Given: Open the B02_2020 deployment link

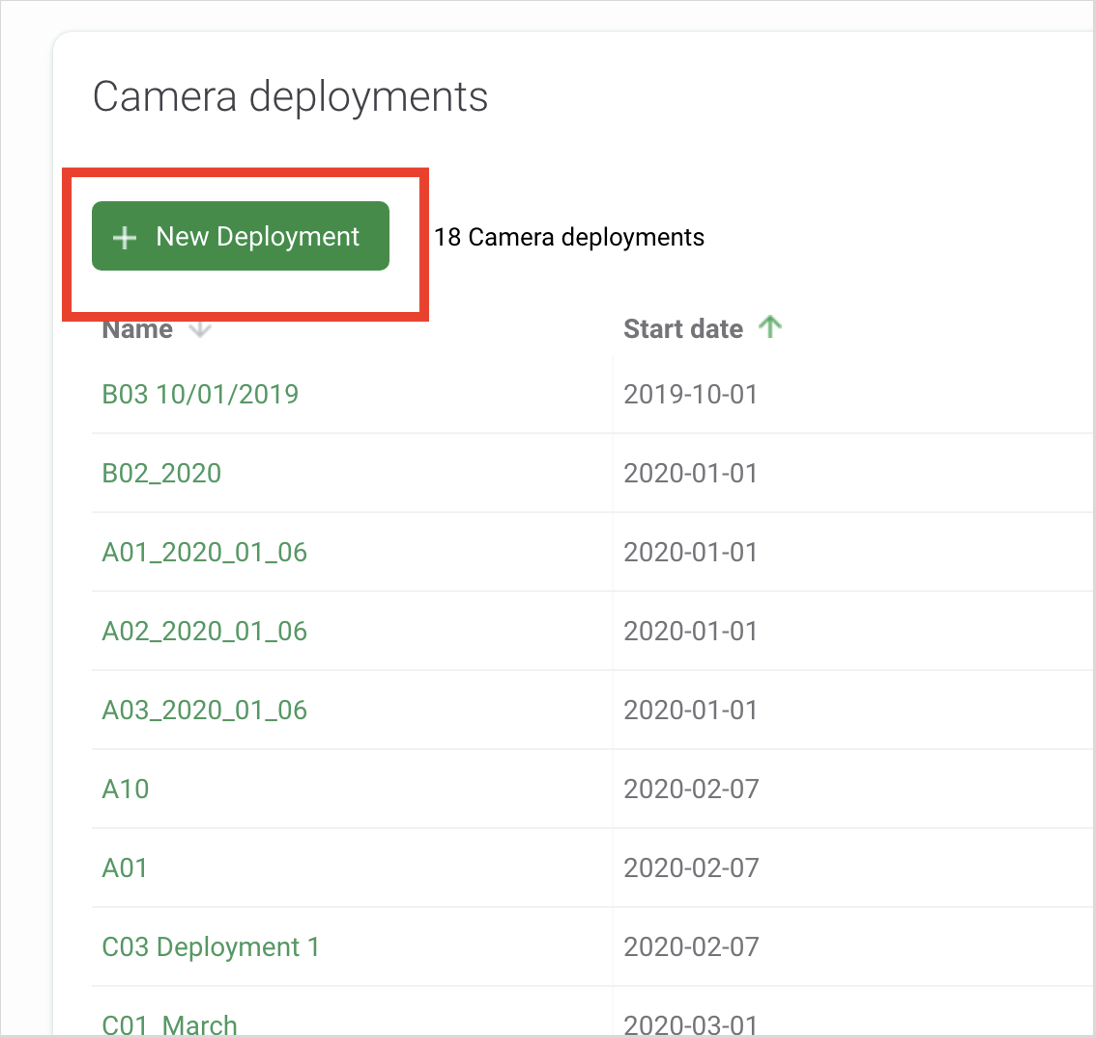Looking at the screenshot, I should [x=162, y=473].
